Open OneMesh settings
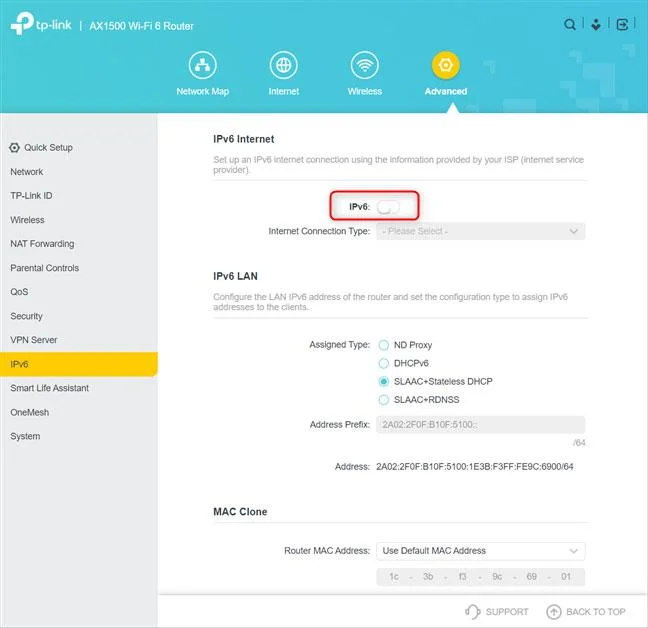Viewport: 648px width, 628px height. pyautogui.click(x=30, y=412)
